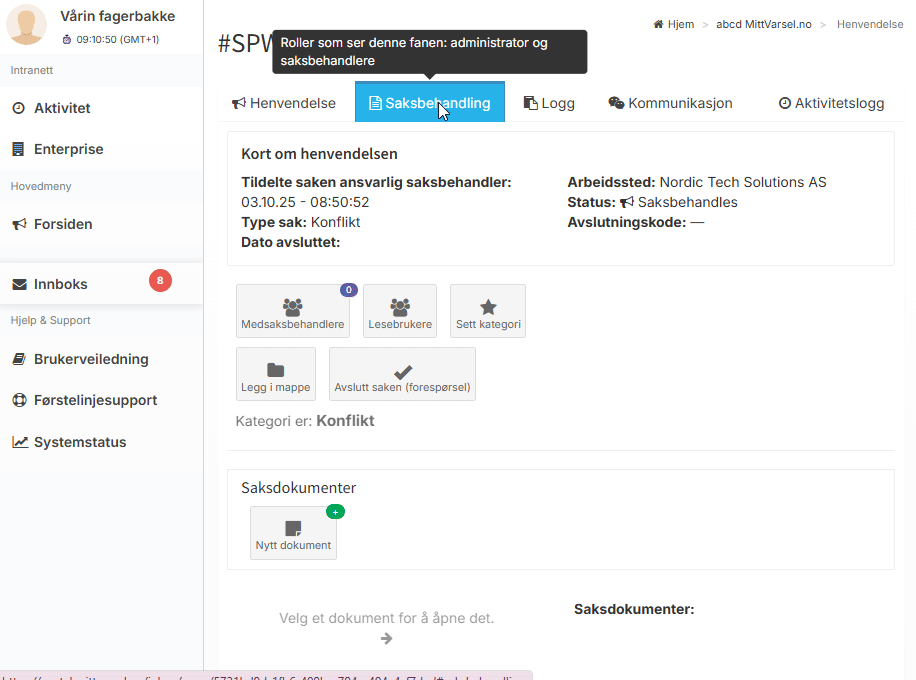
Task: Click the green plus badge on Nytt dokument
Action: pyautogui.click(x=335, y=512)
